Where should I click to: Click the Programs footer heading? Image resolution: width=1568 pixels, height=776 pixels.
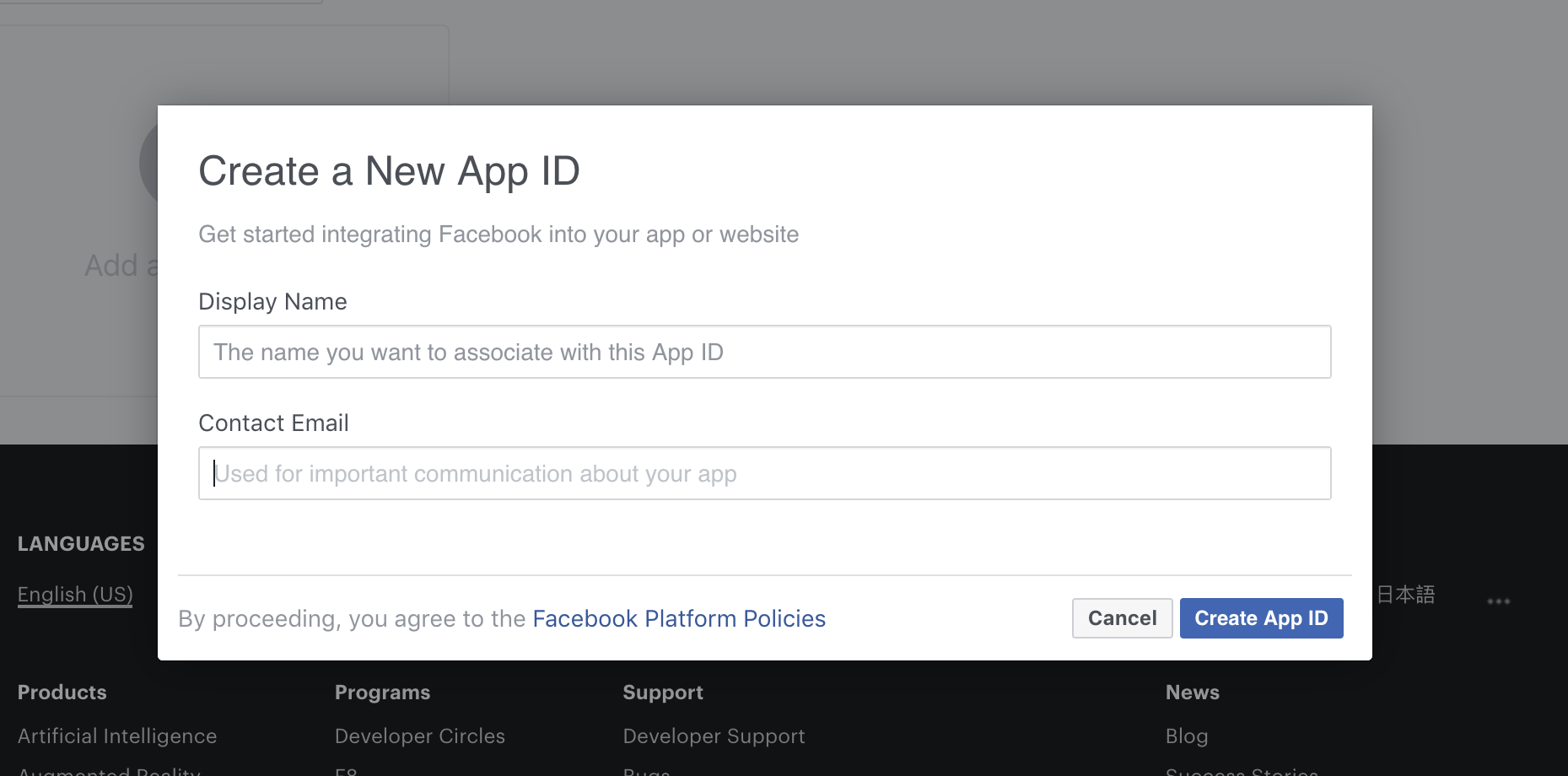point(382,692)
